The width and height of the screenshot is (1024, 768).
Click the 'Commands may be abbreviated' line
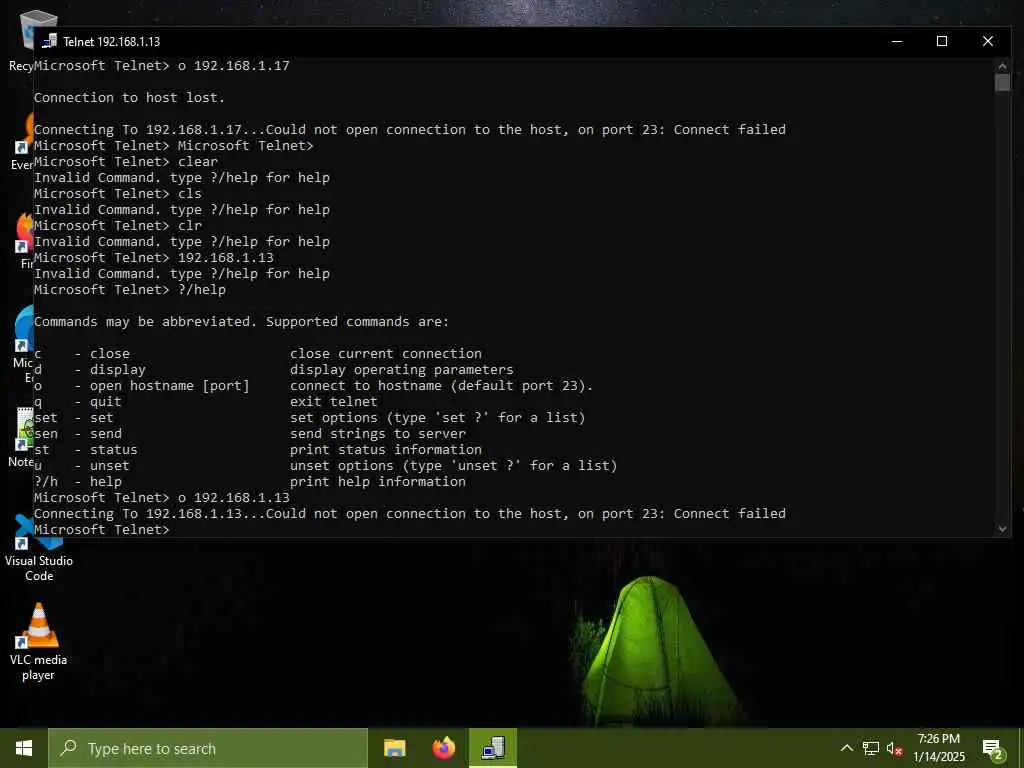coord(242,321)
